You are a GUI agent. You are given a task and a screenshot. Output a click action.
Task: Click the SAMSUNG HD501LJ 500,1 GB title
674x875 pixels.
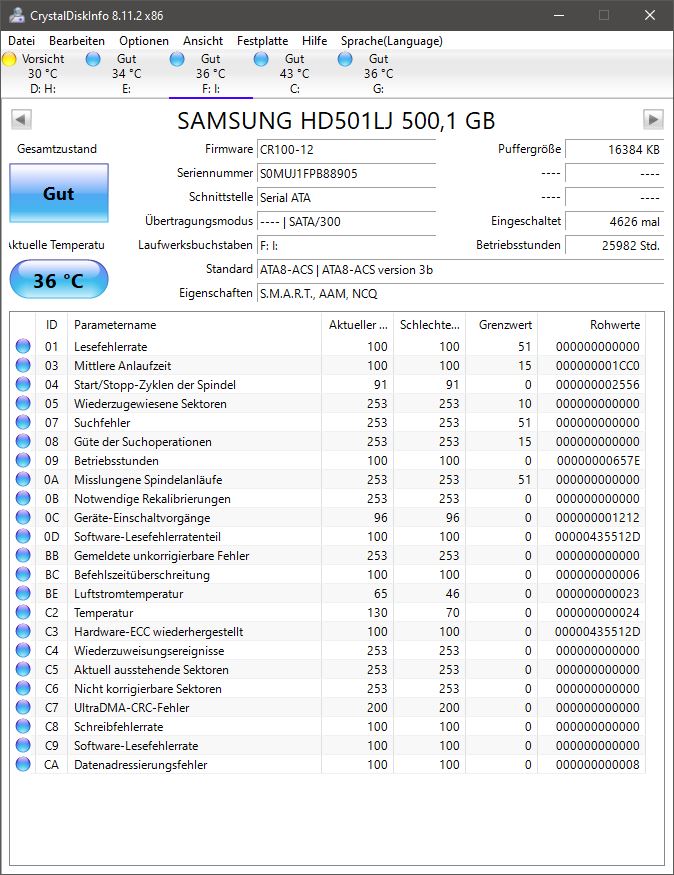[x=336, y=121]
